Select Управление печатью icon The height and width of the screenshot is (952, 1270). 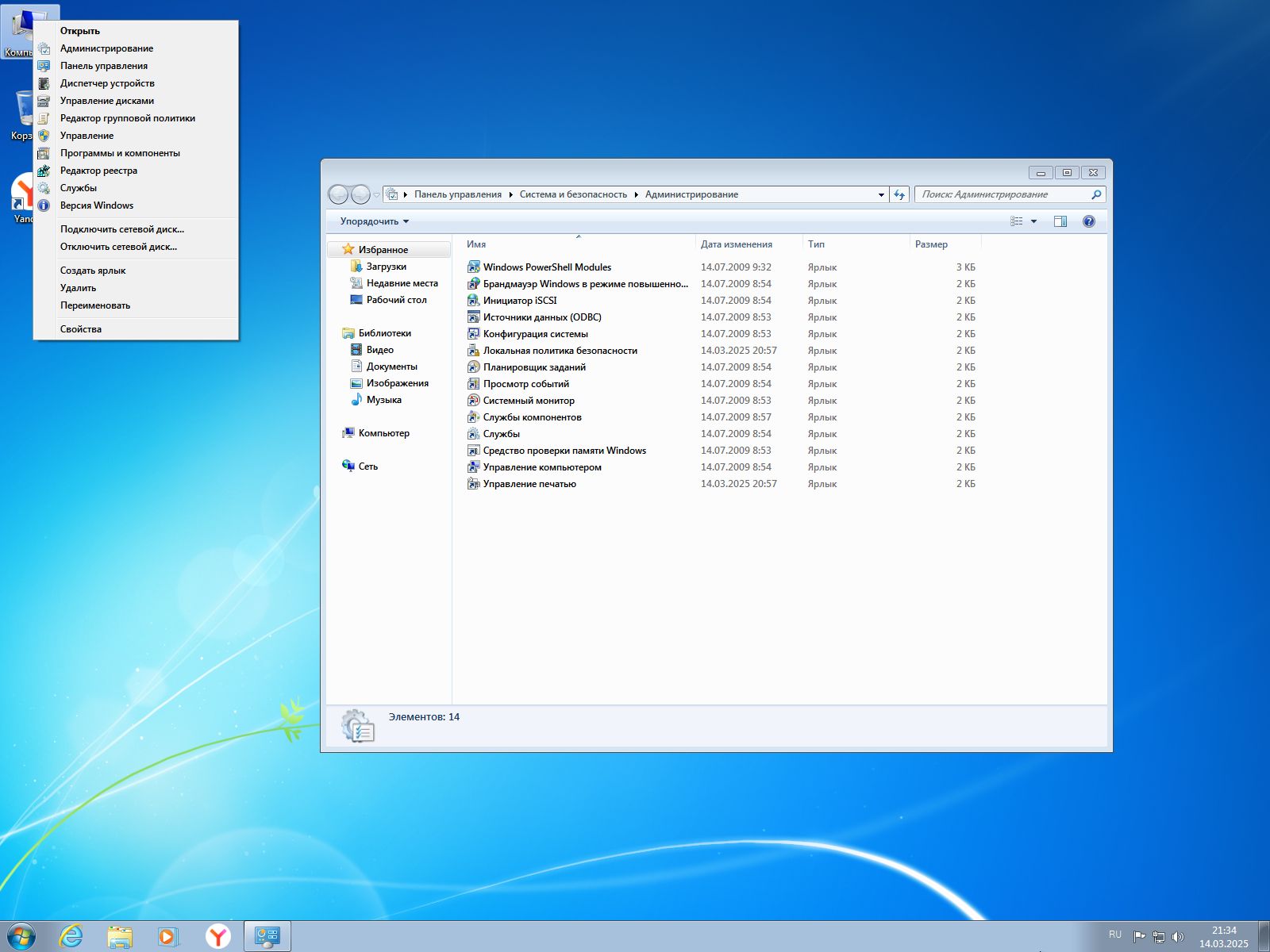pos(473,484)
